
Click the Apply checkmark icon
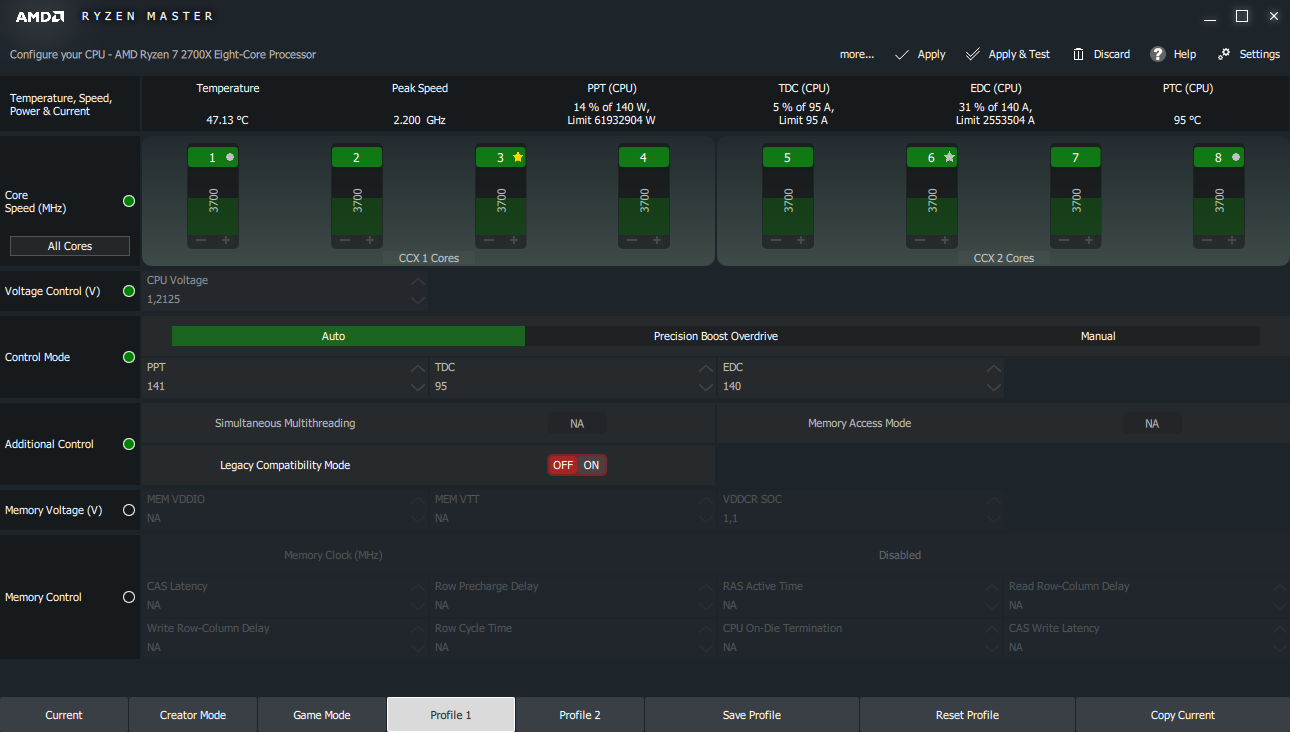coord(902,54)
